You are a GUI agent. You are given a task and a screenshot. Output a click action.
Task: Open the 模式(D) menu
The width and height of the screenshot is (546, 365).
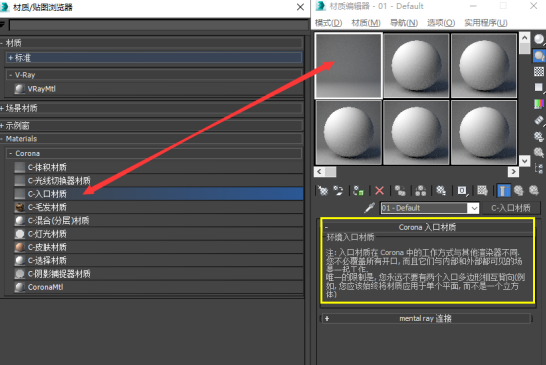(x=328, y=23)
